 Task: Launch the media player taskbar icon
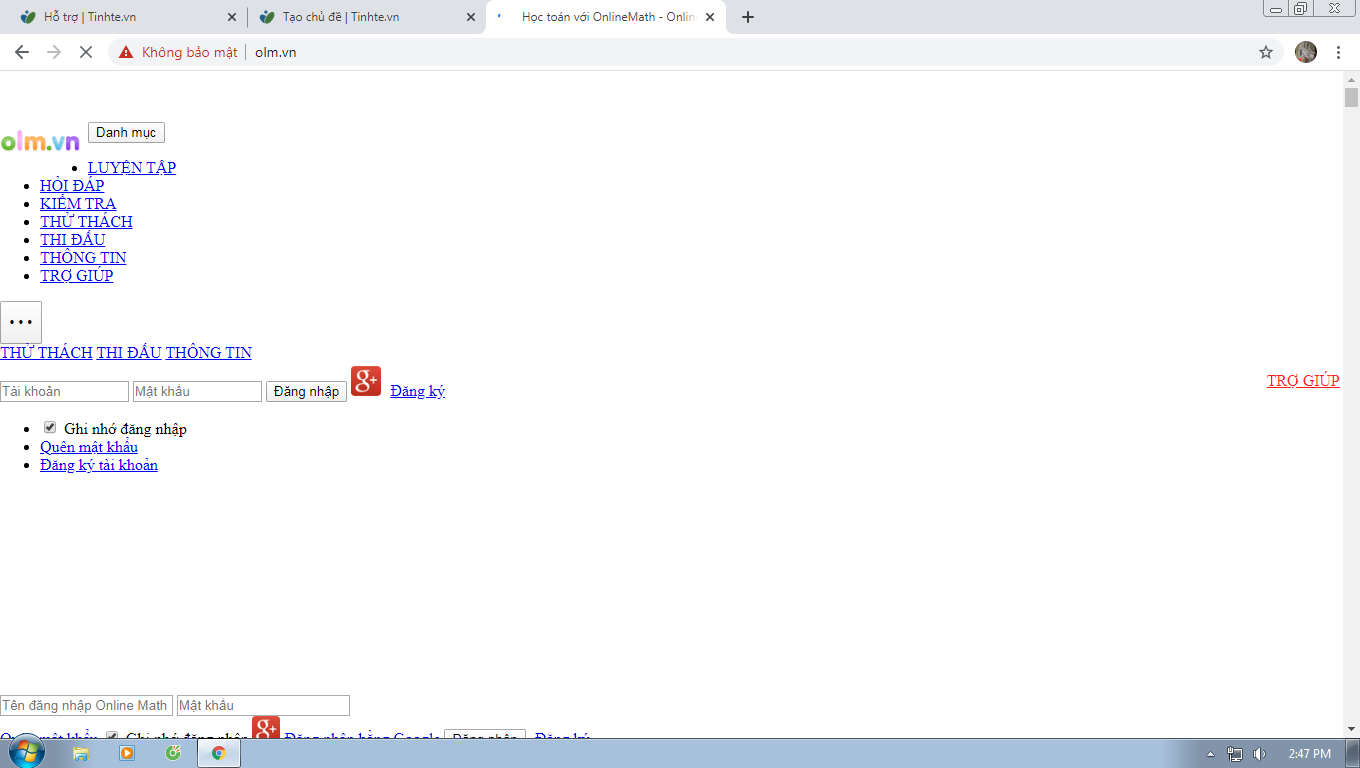point(127,753)
